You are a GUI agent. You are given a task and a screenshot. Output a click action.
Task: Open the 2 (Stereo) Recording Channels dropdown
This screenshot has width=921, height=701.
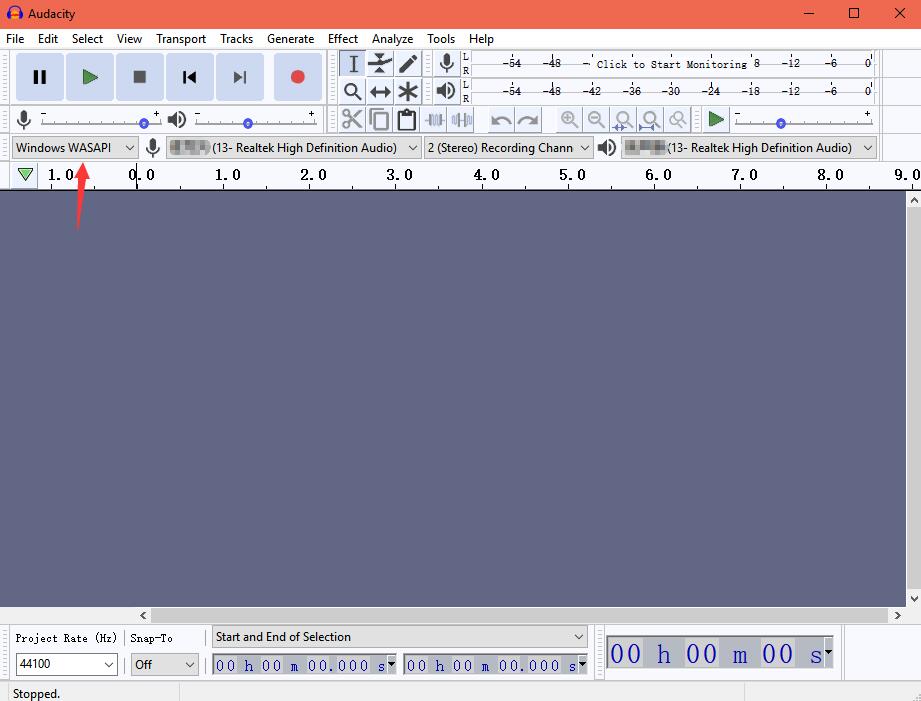pyautogui.click(x=508, y=147)
